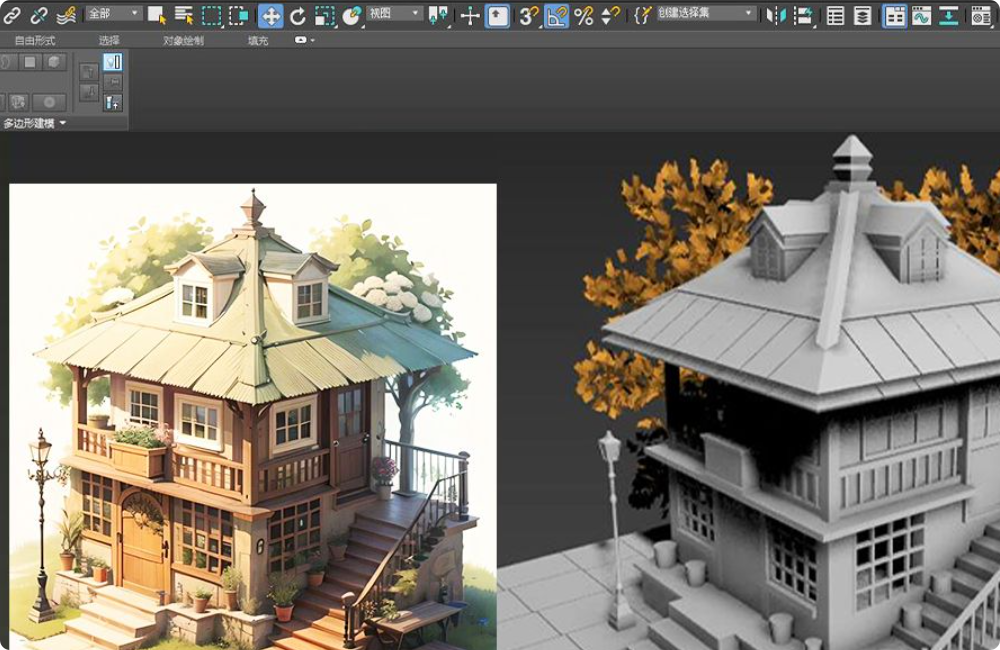Expand the 多边形建模 panel arrow
The width and height of the screenshot is (1000, 650).
tap(63, 123)
